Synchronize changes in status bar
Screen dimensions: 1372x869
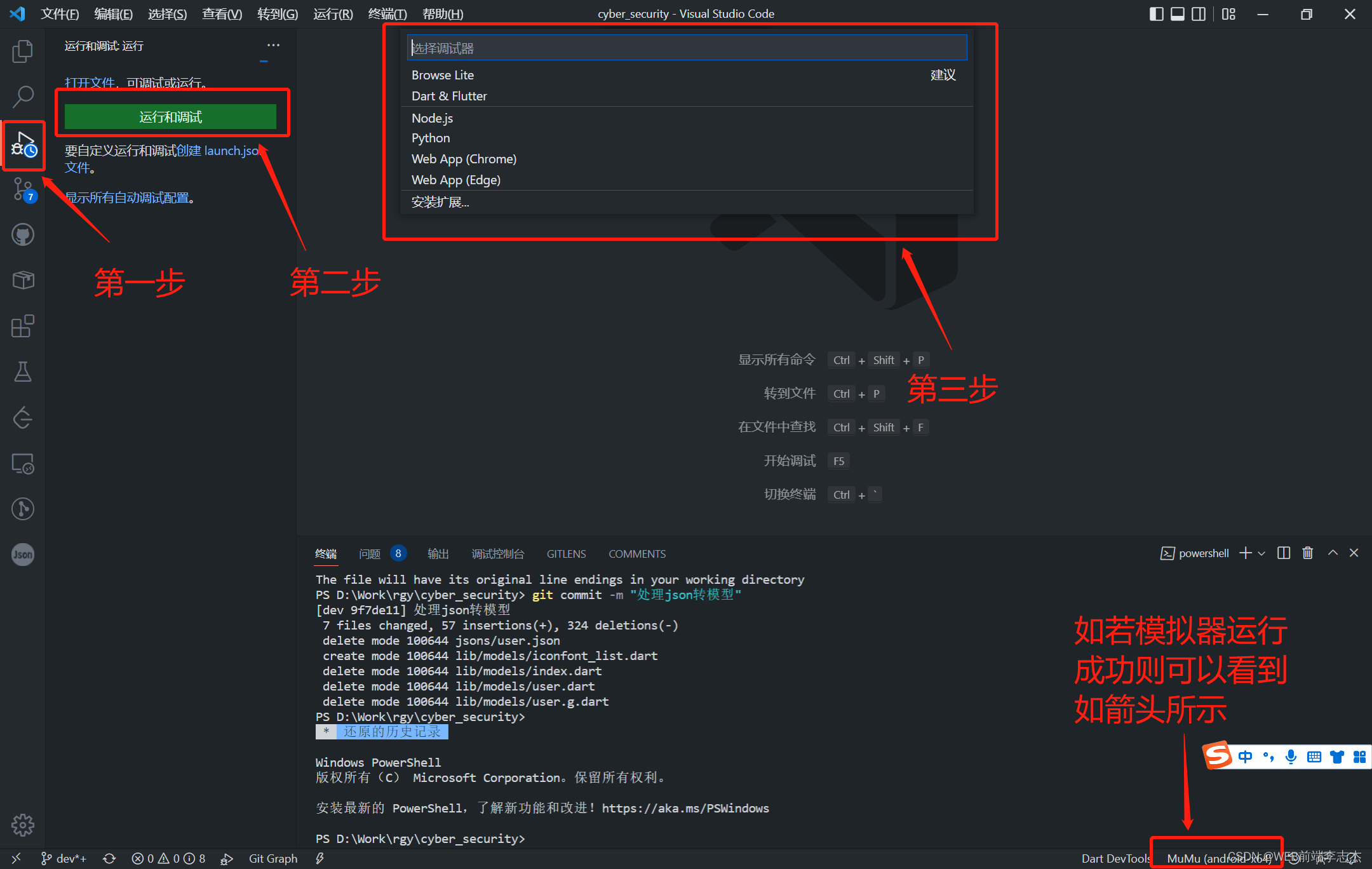pyautogui.click(x=109, y=858)
